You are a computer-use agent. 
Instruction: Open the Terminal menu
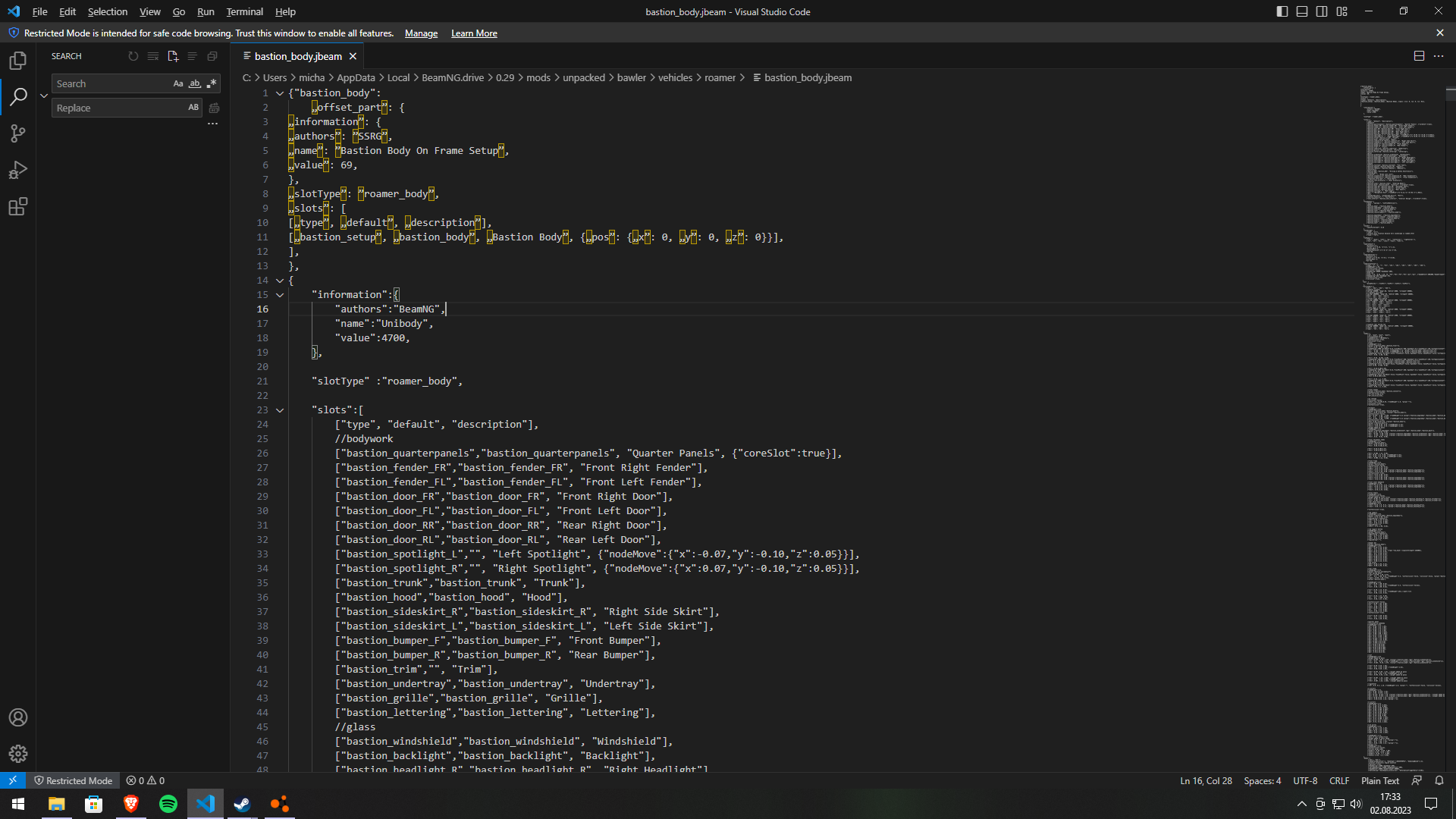(244, 11)
